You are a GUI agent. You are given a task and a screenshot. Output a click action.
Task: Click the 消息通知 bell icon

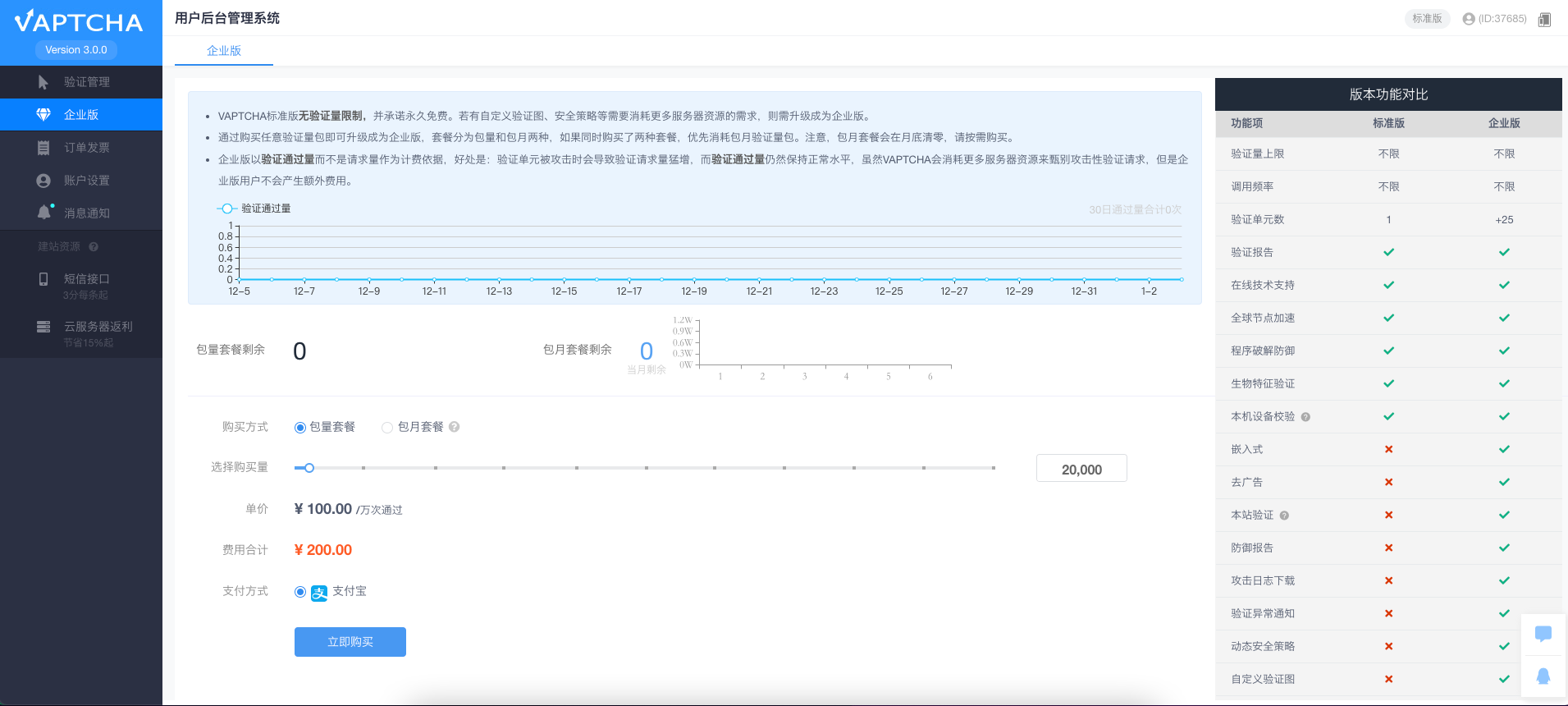pos(44,213)
